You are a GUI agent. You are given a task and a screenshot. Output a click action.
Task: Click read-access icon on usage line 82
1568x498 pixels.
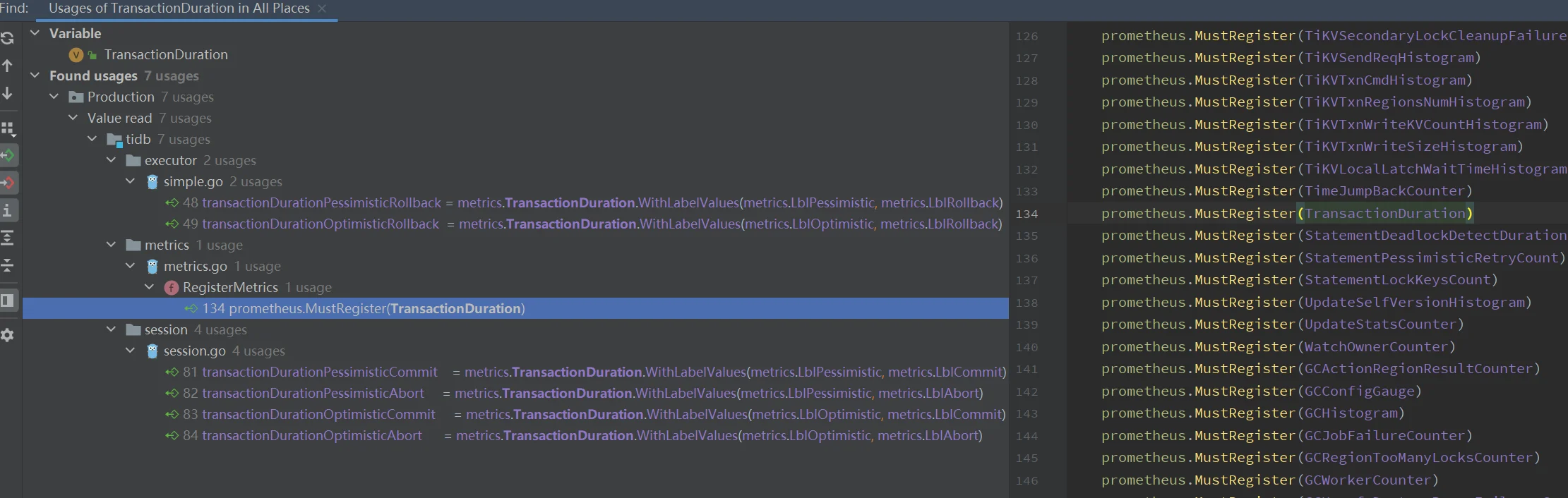pos(172,393)
